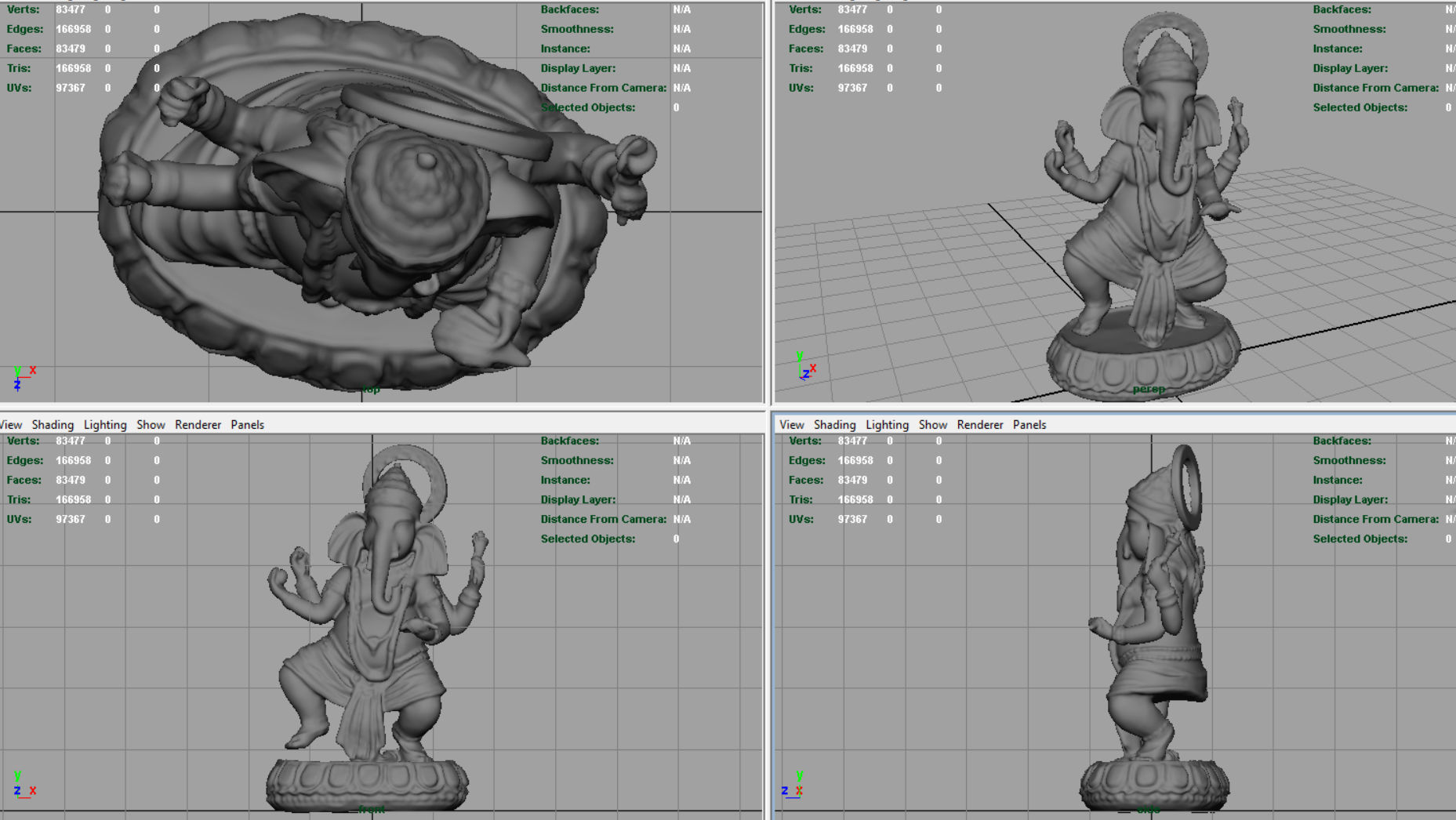The height and width of the screenshot is (820, 1456).
Task: Click the 'front' camera label in the viewport
Action: pos(372,809)
